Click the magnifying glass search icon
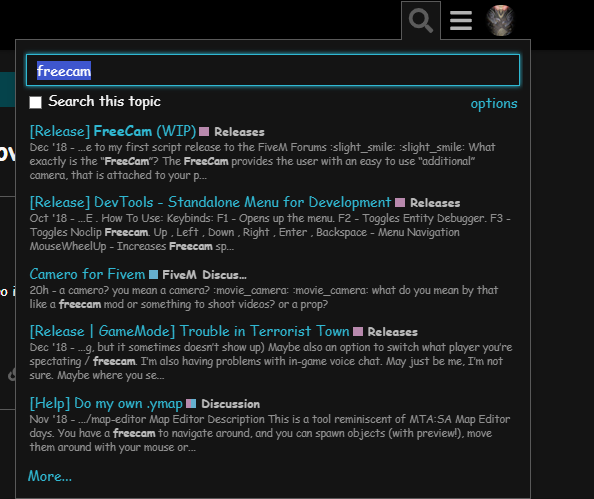The image size is (594, 499). (421, 21)
